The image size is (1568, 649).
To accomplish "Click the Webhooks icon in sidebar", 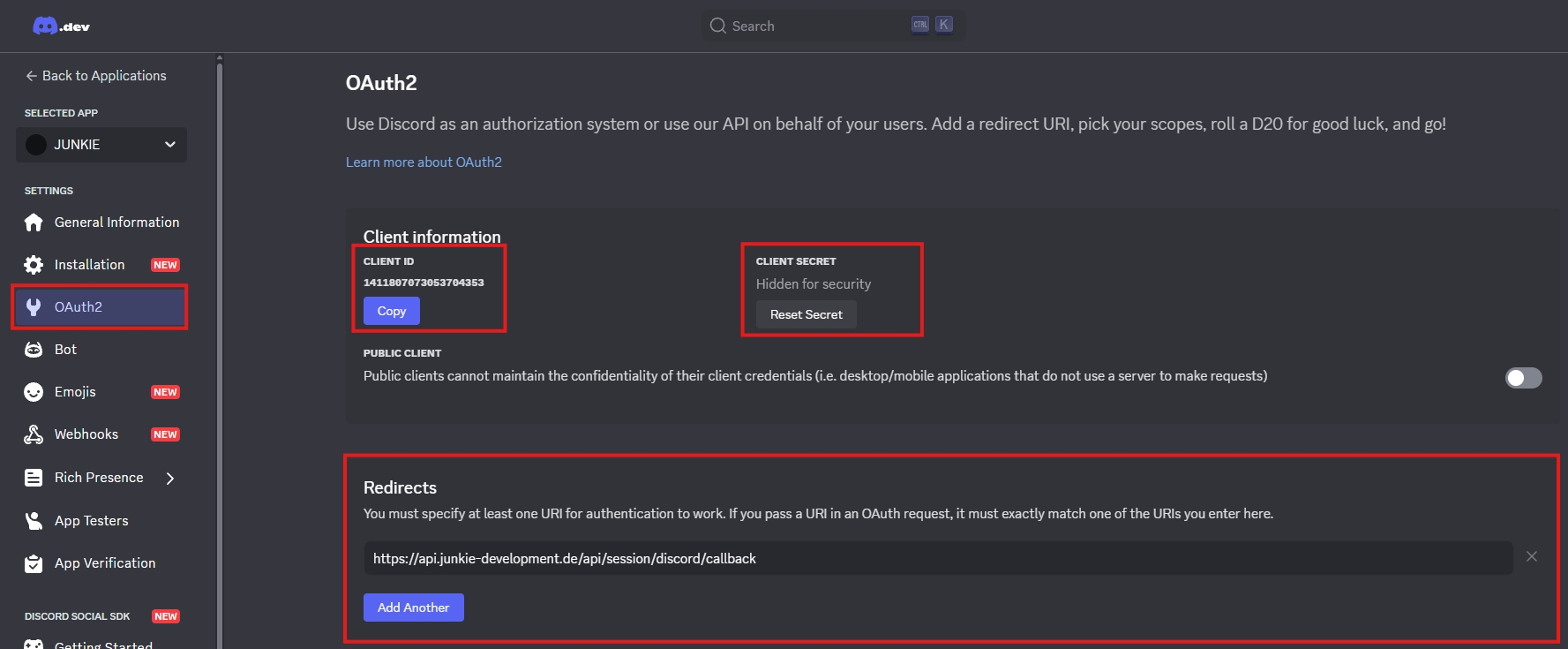I will 34,434.
